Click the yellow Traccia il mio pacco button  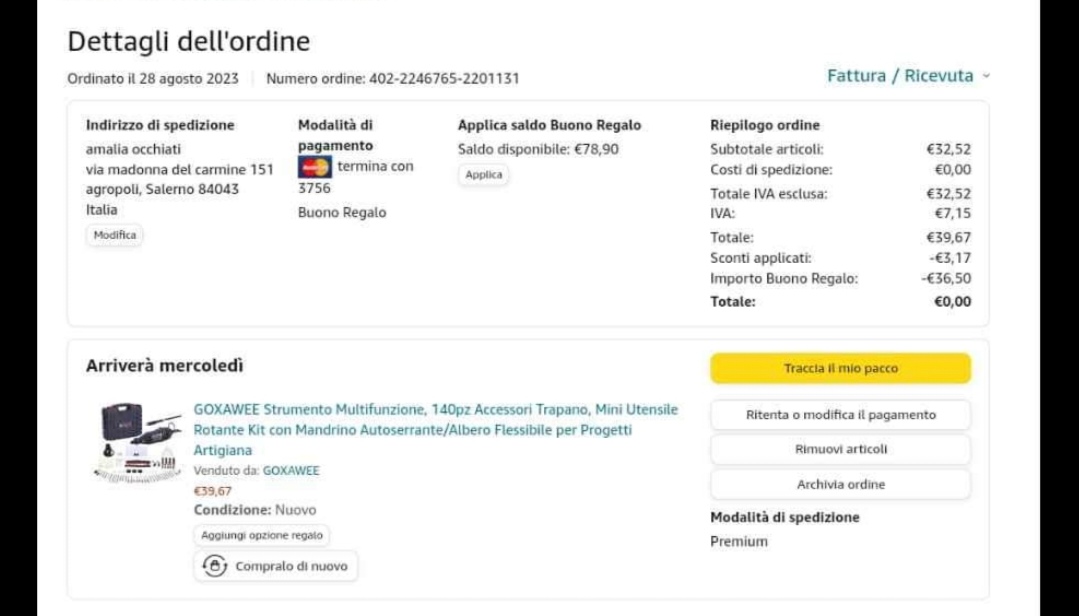[x=840, y=368]
